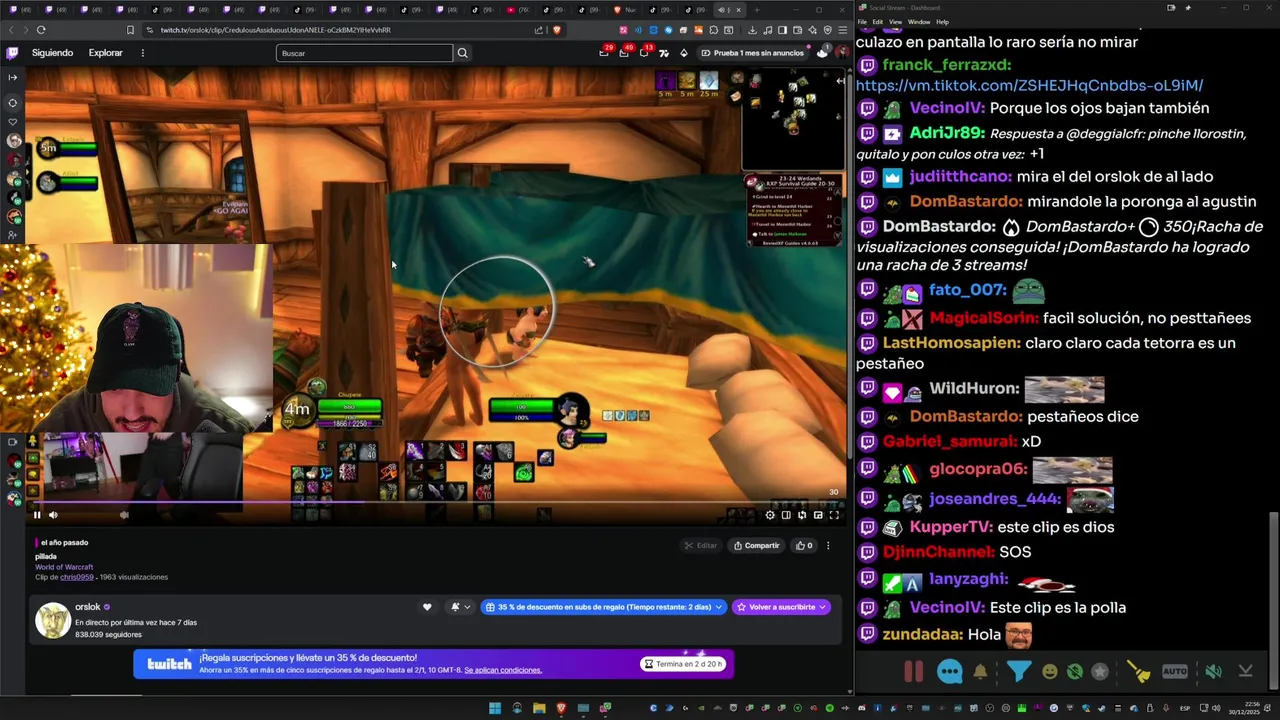Open the blue filter funnel icon
The image size is (1280, 720).
coord(1018,672)
